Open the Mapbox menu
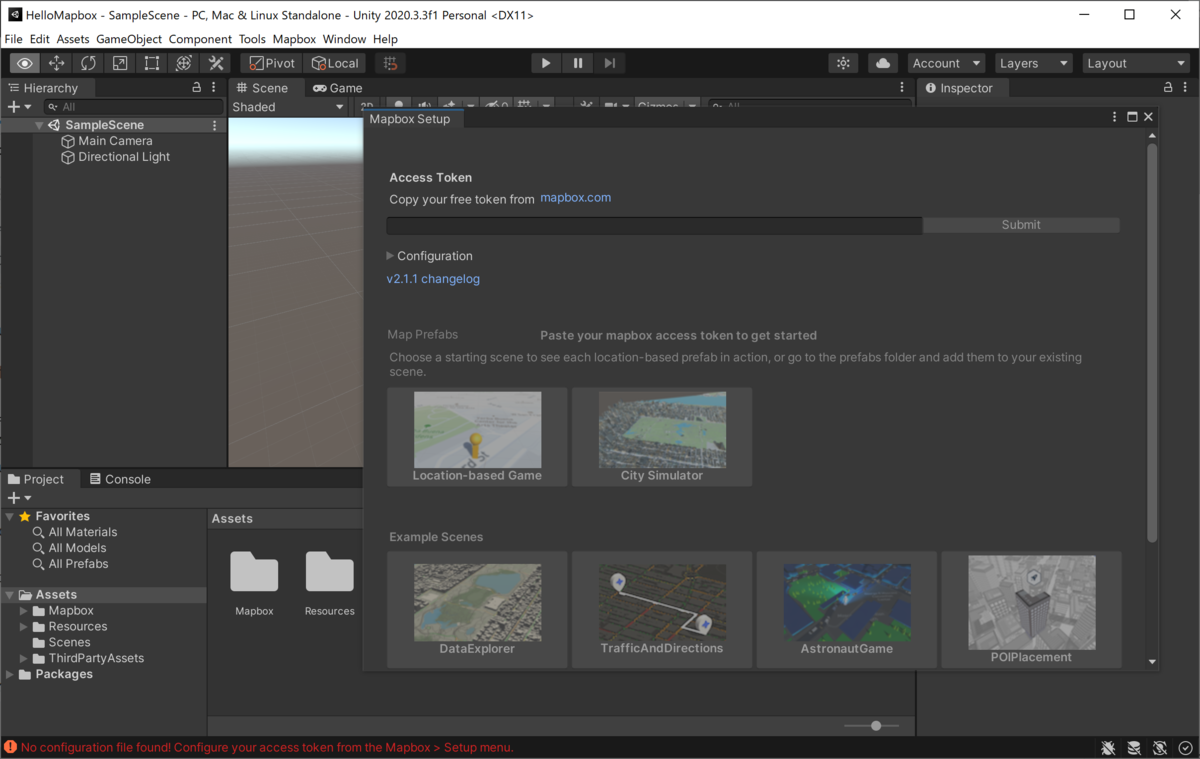 pyautogui.click(x=294, y=39)
